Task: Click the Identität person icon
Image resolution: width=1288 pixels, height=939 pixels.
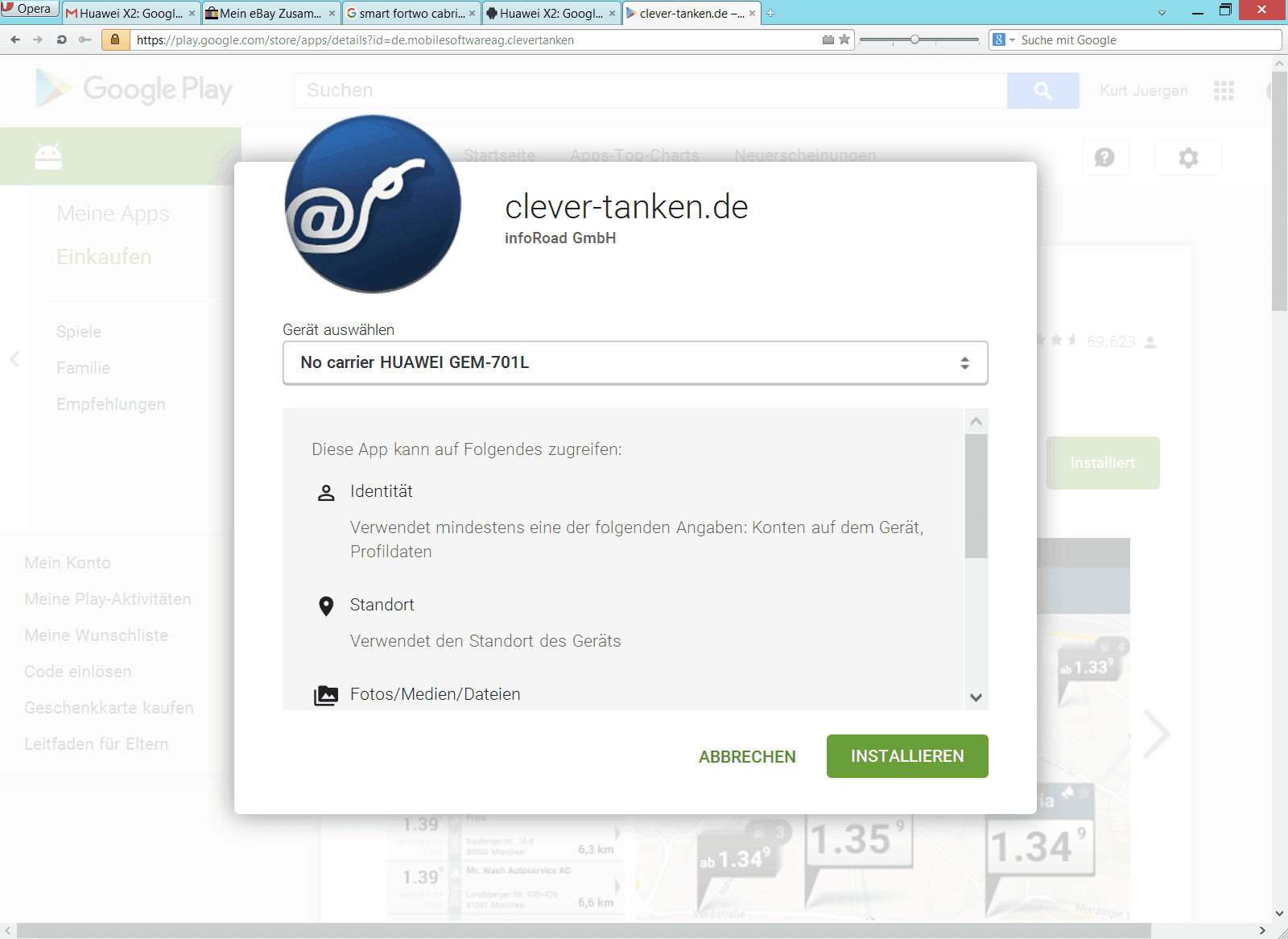Action: (x=326, y=493)
